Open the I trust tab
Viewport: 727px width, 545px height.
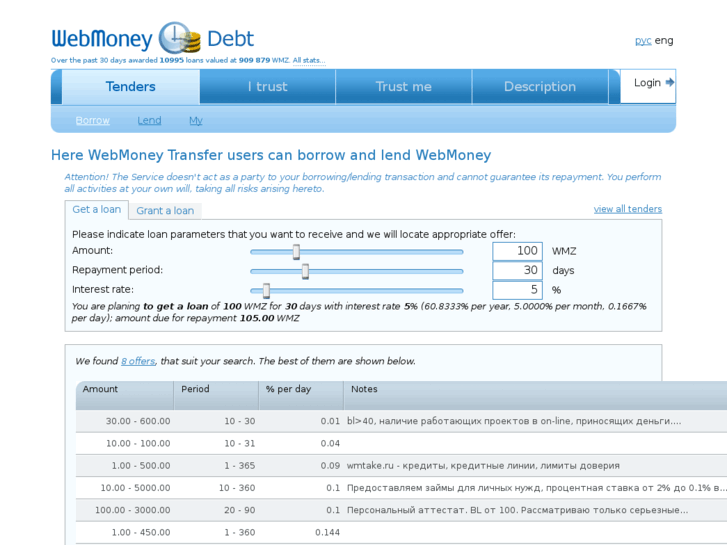coord(268,87)
